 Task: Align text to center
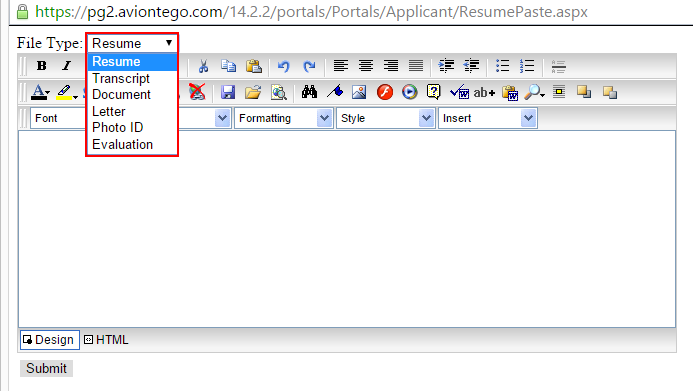366,66
